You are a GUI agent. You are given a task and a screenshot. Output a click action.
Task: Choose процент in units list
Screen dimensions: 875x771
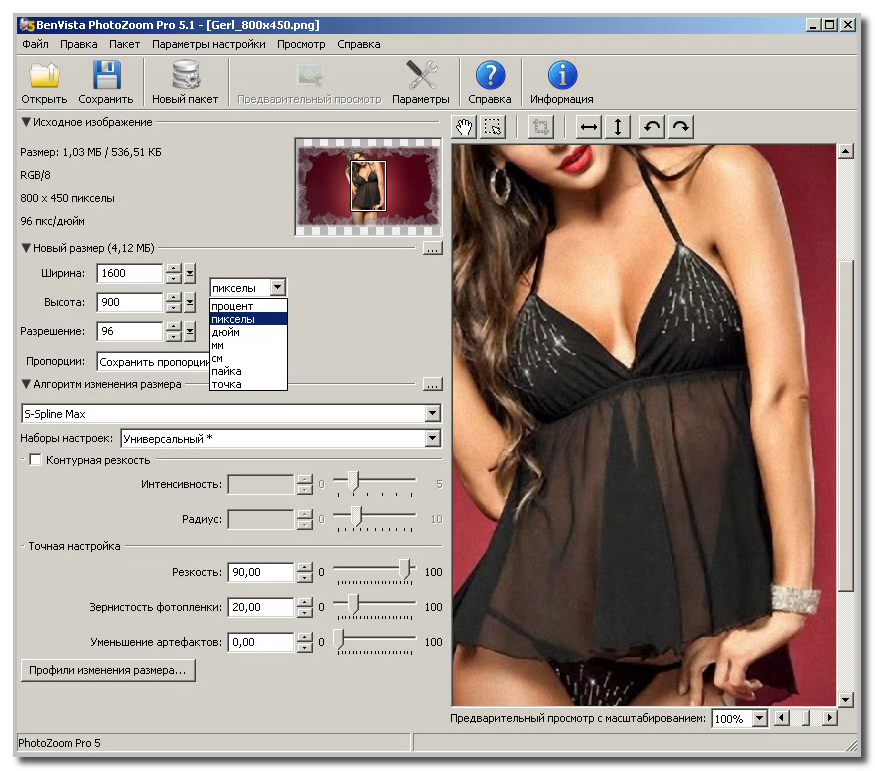[x=248, y=306]
